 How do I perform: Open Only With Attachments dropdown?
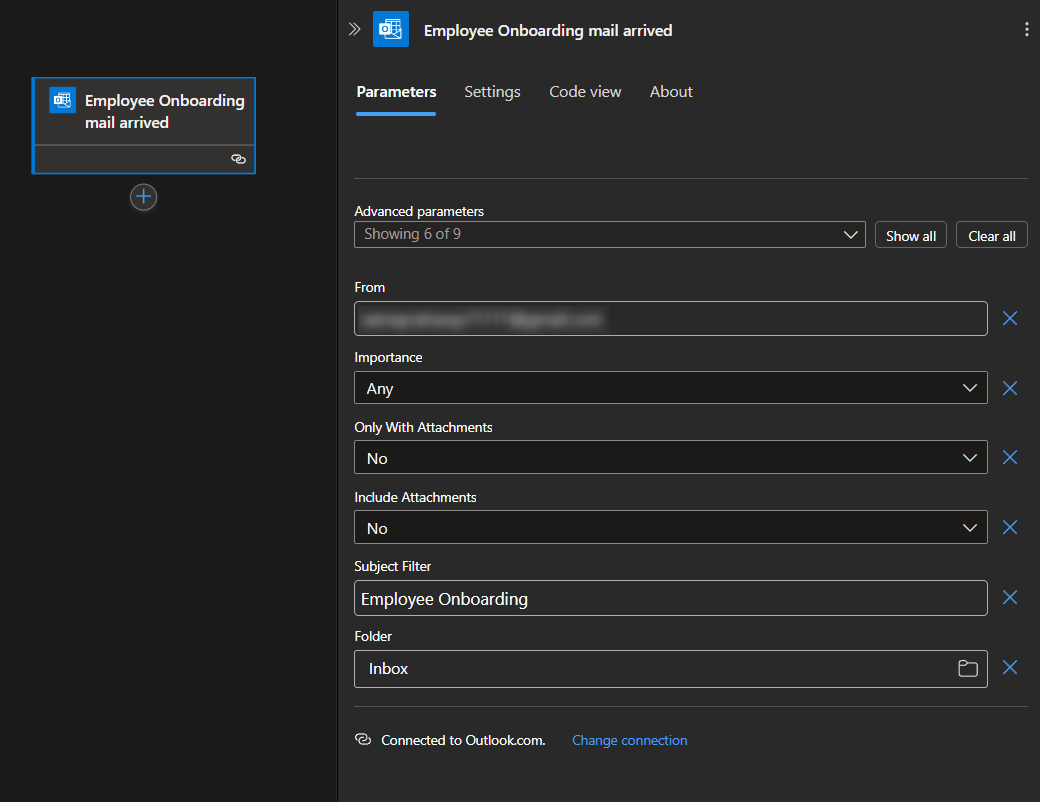coord(670,458)
